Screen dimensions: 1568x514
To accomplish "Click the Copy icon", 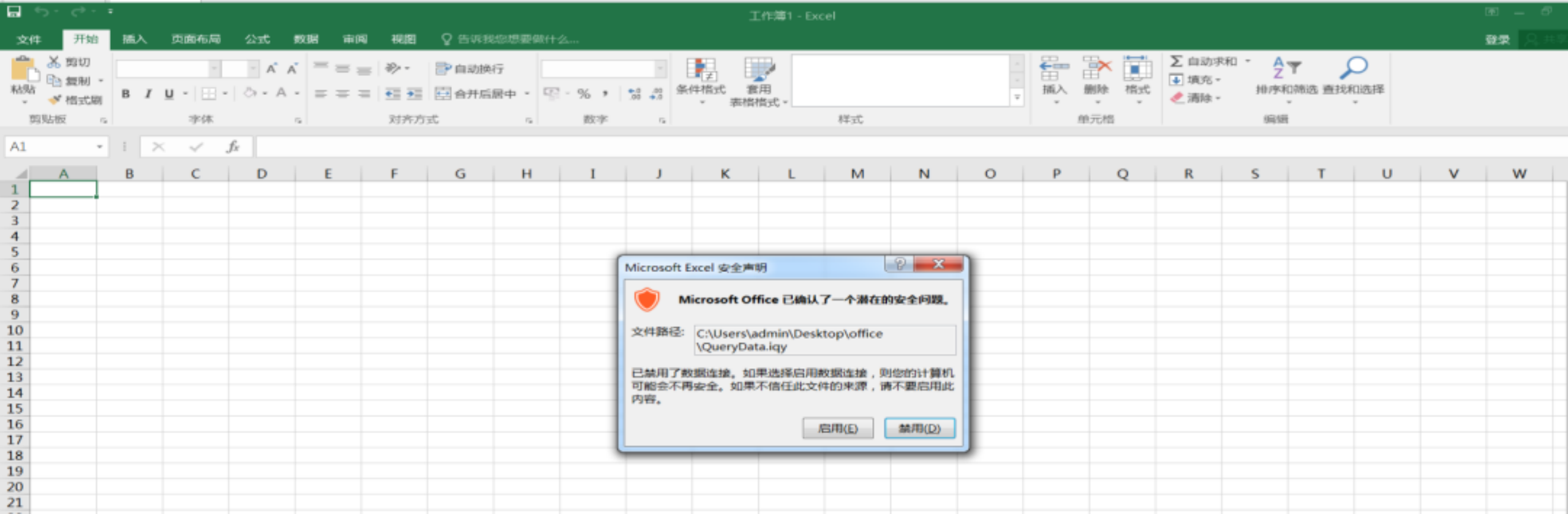I will tap(54, 80).
